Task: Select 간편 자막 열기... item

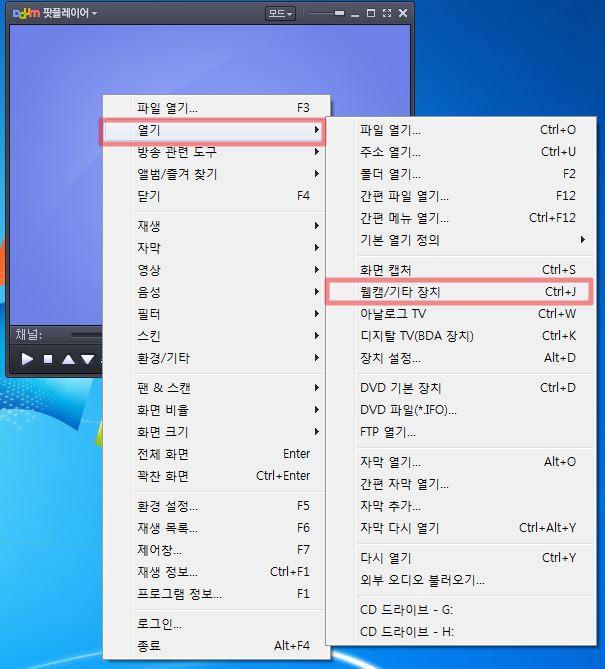Action: [x=461, y=484]
